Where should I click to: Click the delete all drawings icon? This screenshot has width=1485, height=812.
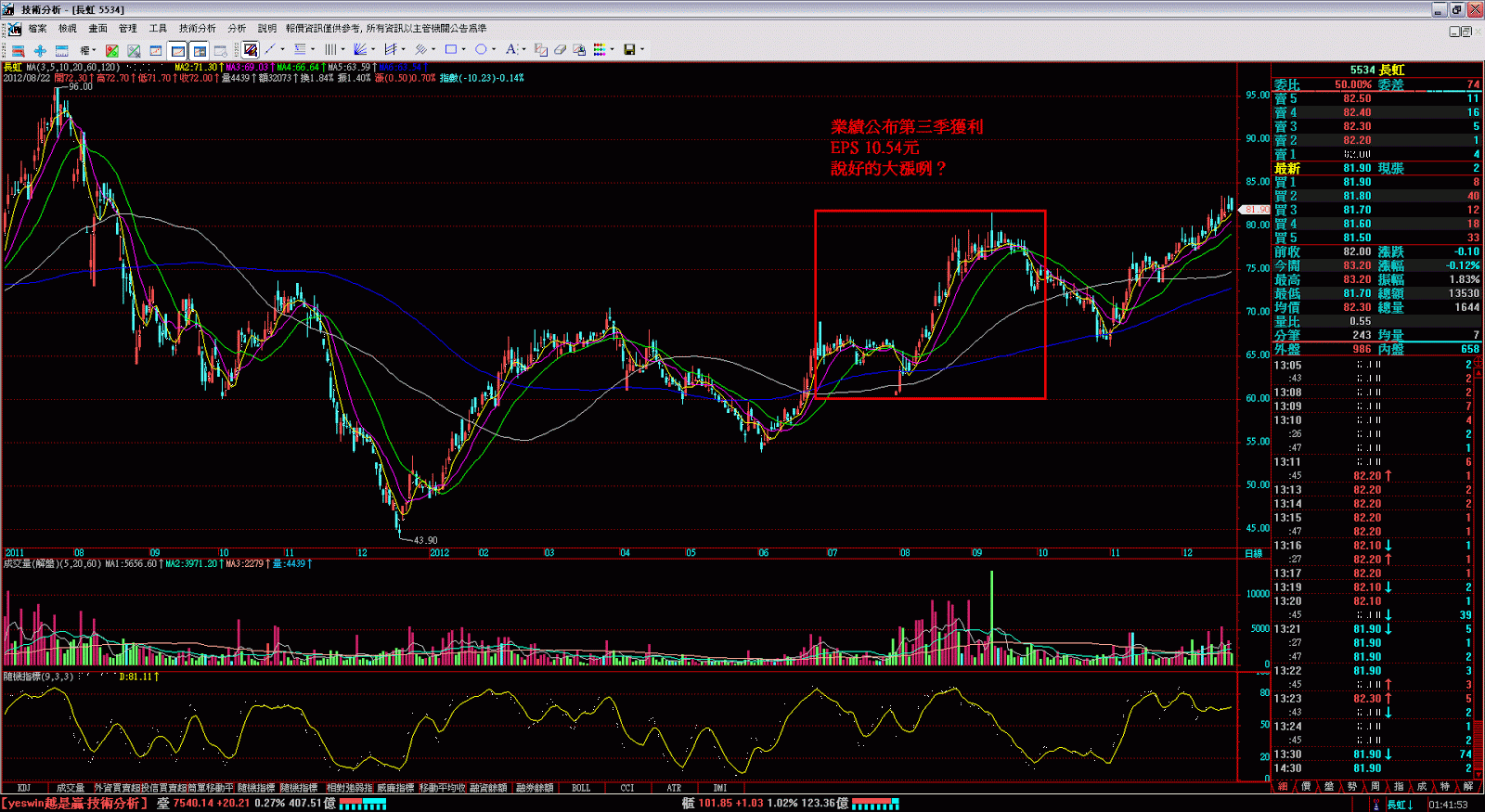click(x=579, y=50)
